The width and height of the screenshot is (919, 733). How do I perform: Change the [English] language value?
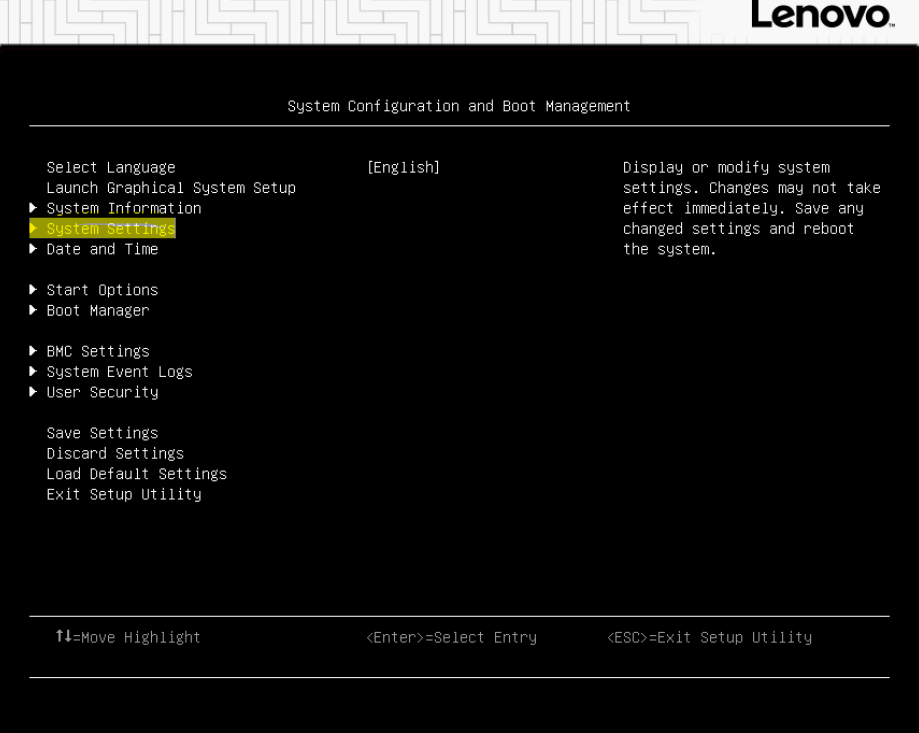(x=403, y=168)
